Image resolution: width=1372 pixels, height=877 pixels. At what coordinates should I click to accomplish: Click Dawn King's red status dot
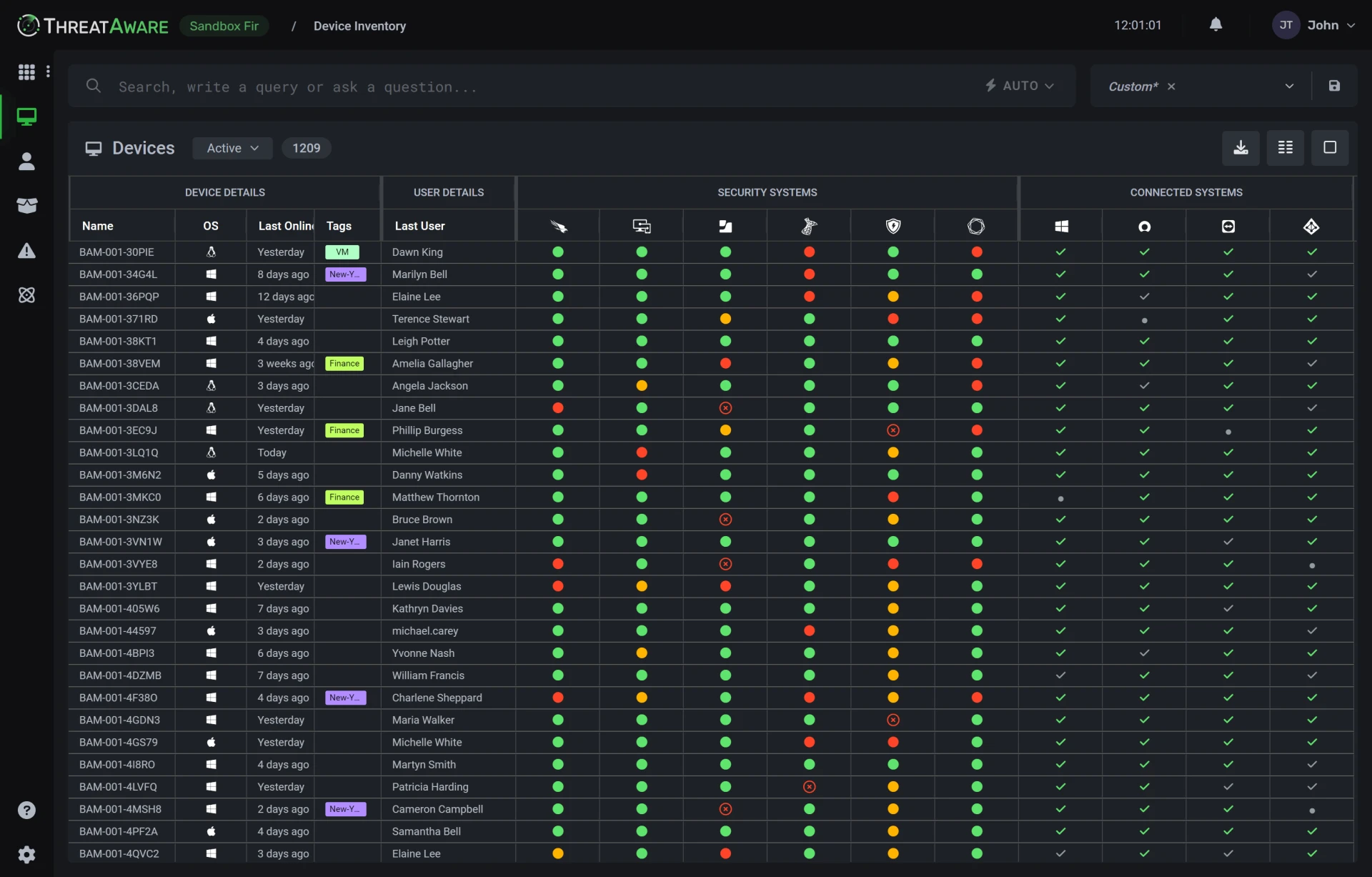809,252
